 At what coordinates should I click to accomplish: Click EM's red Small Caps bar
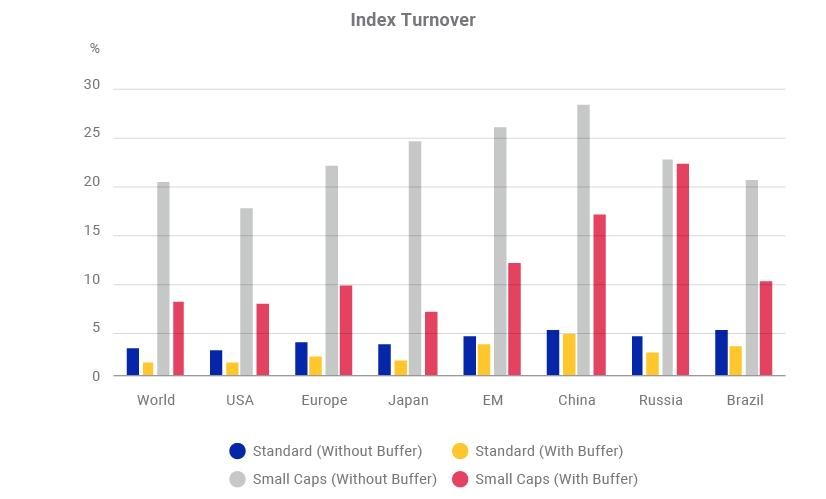pyautogui.click(x=514, y=319)
